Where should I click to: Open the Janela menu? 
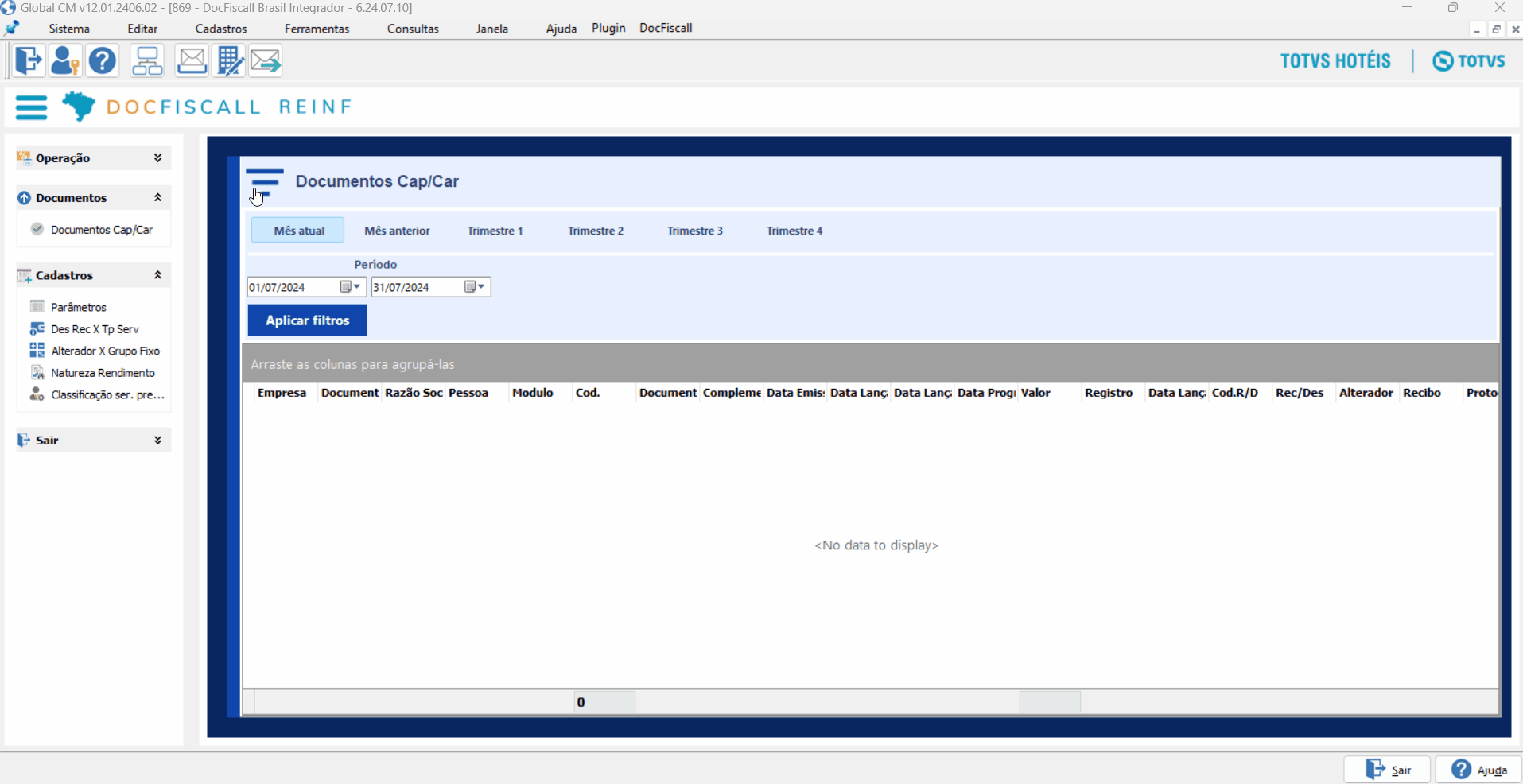point(492,29)
